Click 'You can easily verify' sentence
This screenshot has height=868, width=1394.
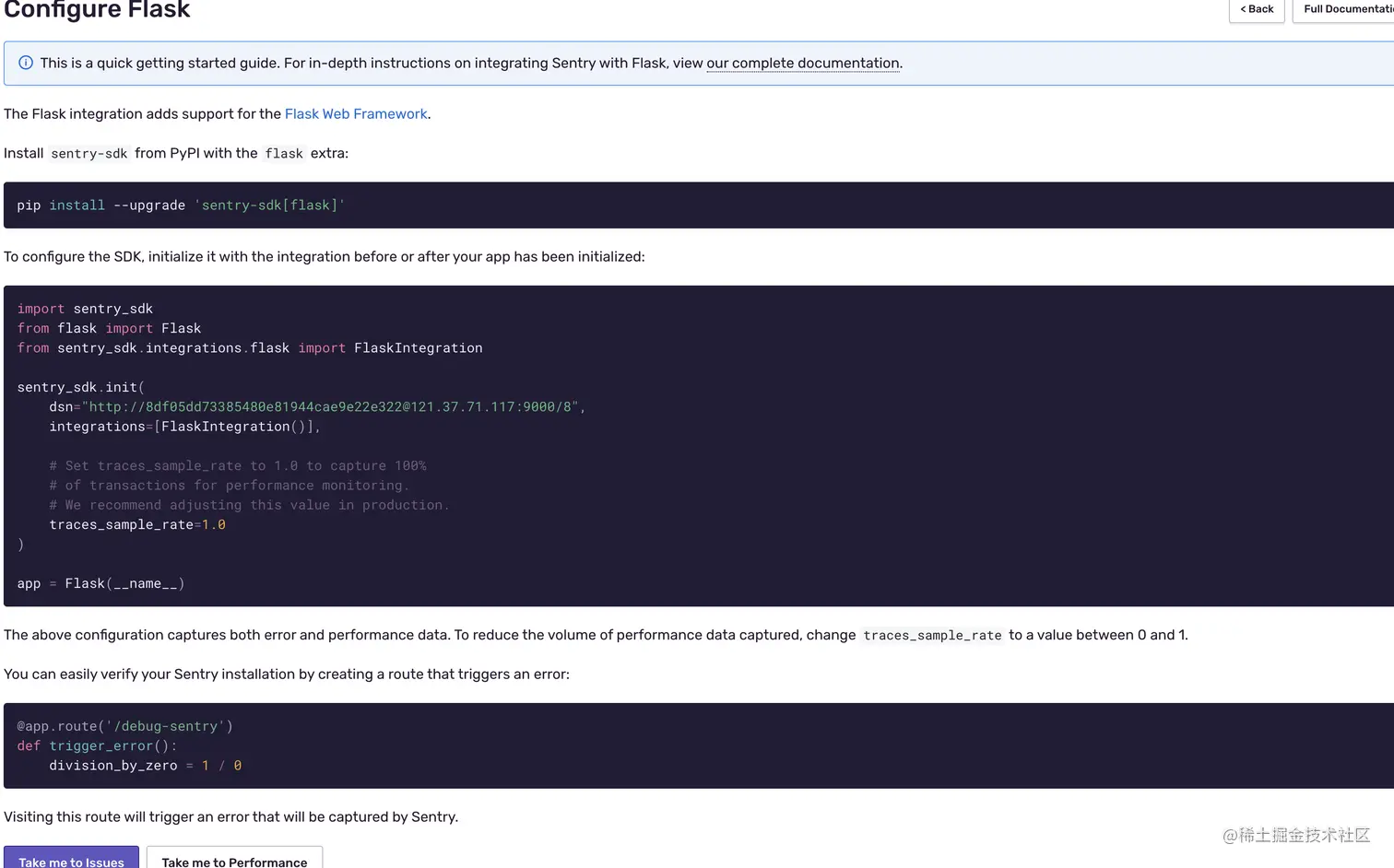click(x=287, y=674)
